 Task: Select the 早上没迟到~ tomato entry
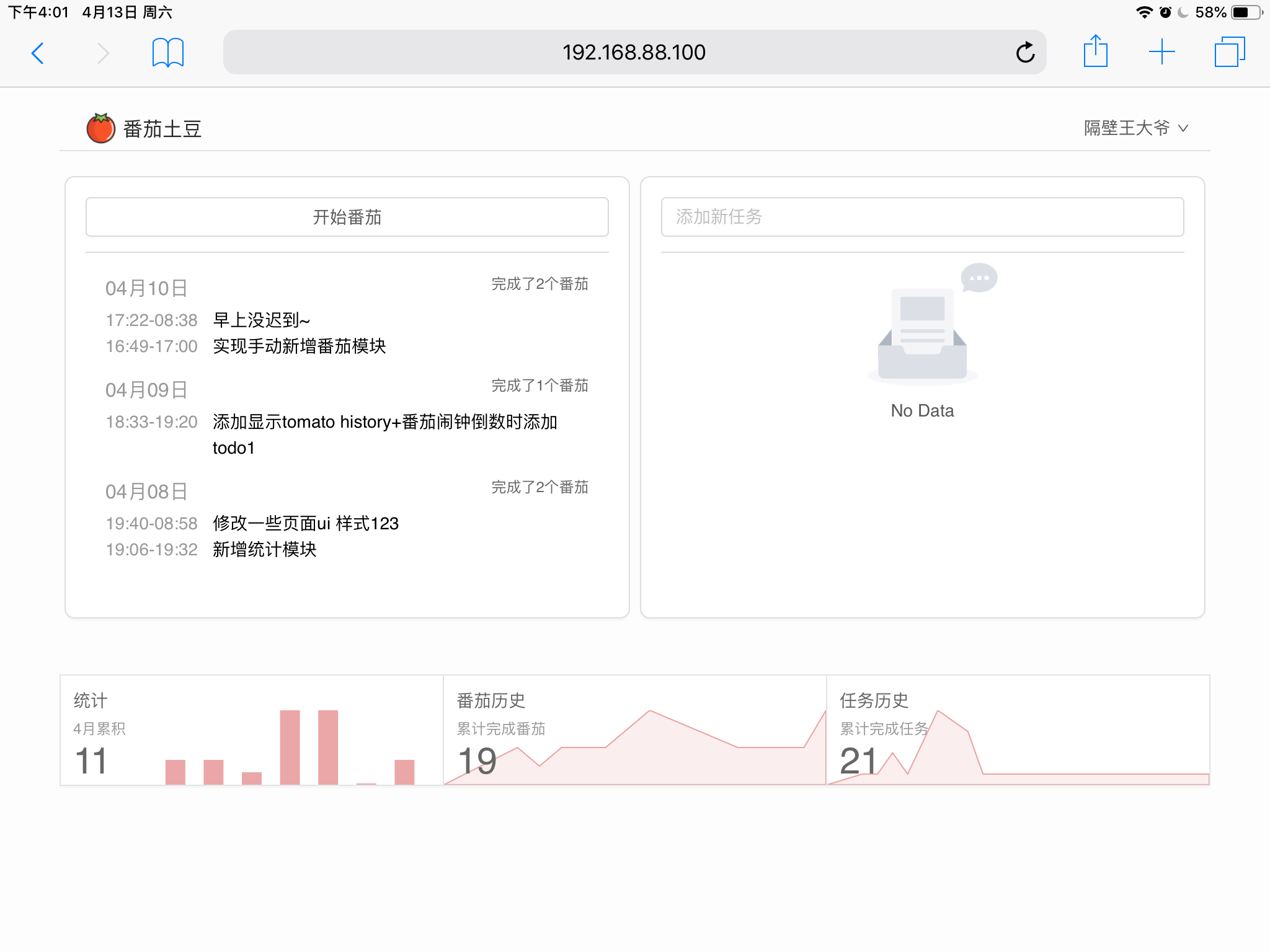[261, 320]
